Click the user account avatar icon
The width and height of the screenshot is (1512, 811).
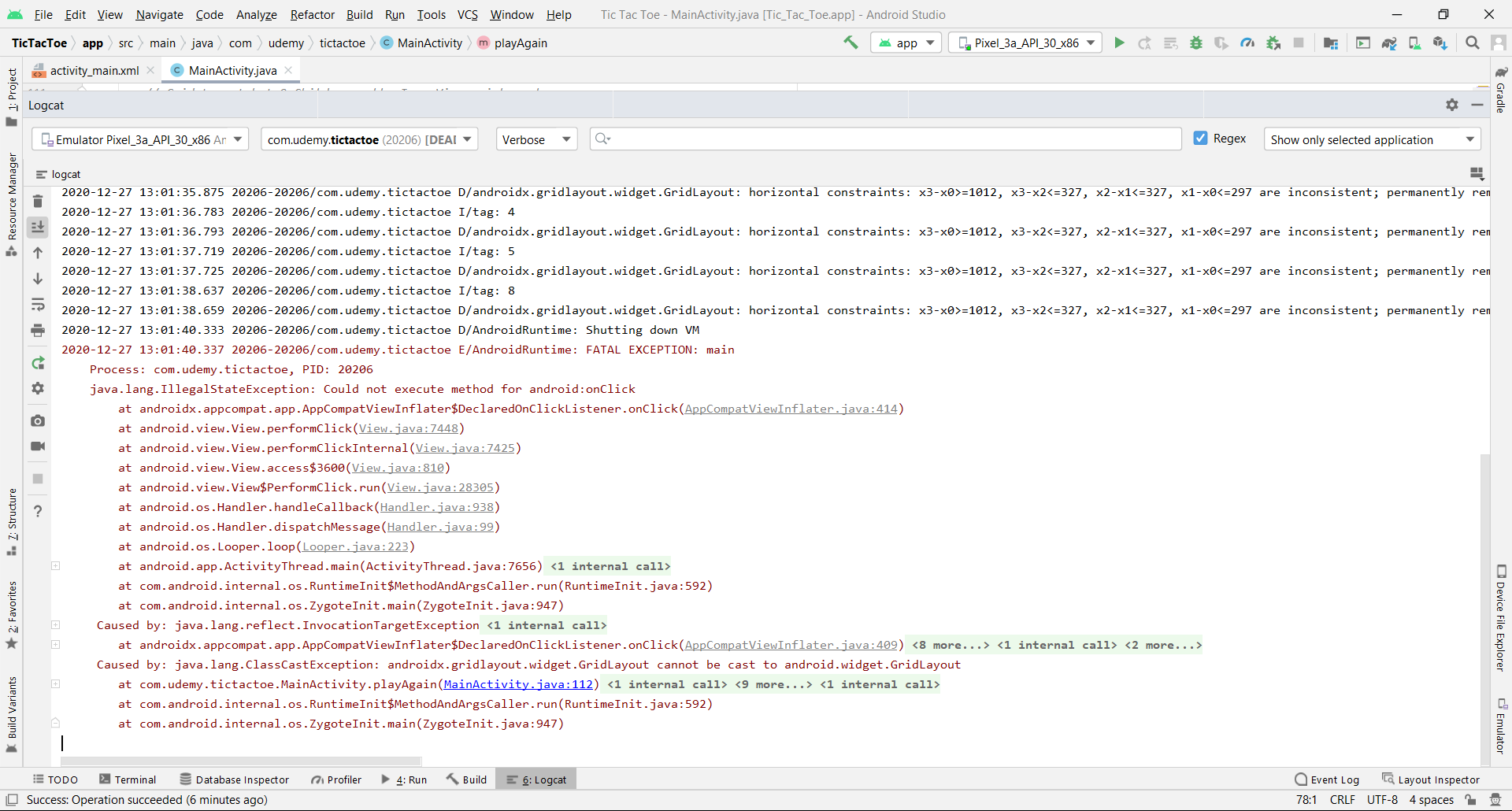click(1498, 43)
